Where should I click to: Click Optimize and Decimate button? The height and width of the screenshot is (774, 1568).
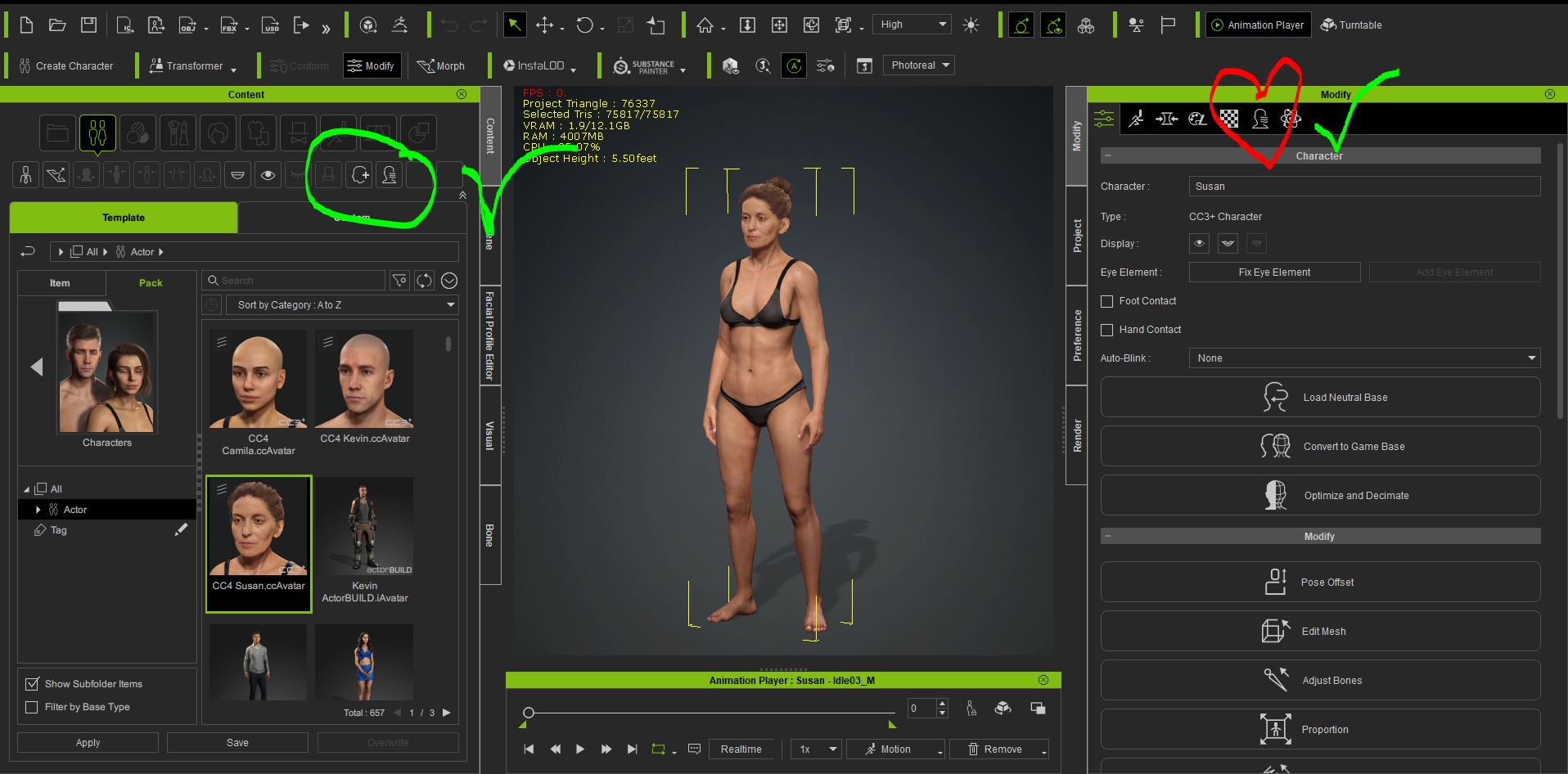(1320, 496)
